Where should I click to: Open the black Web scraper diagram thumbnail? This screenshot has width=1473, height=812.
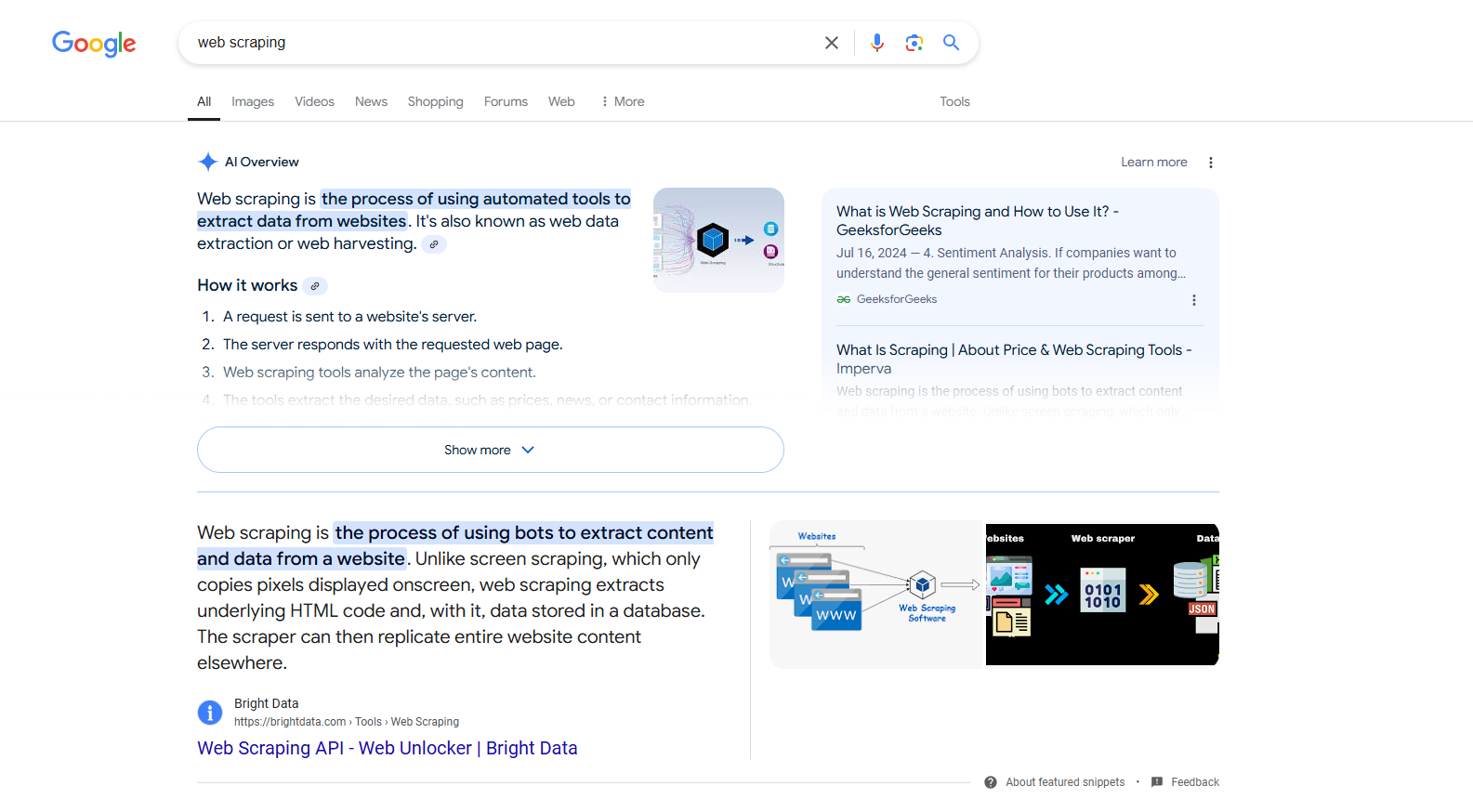(x=1102, y=595)
